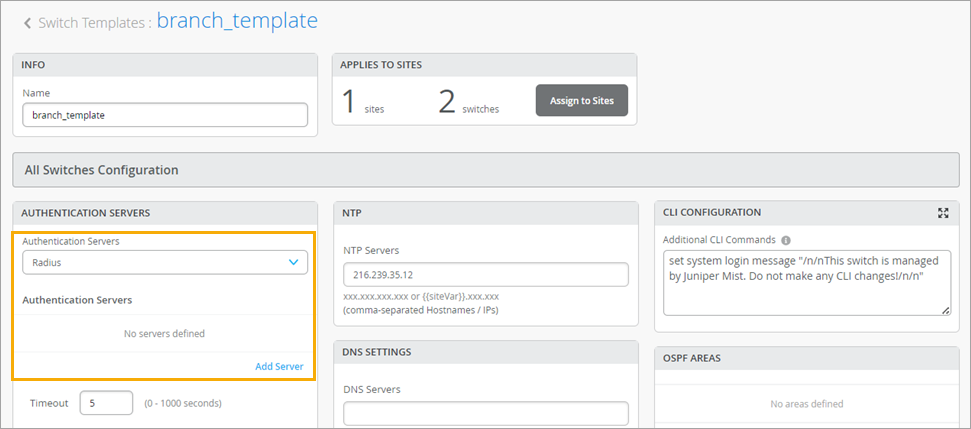Click the No areas defined text

click(806, 404)
